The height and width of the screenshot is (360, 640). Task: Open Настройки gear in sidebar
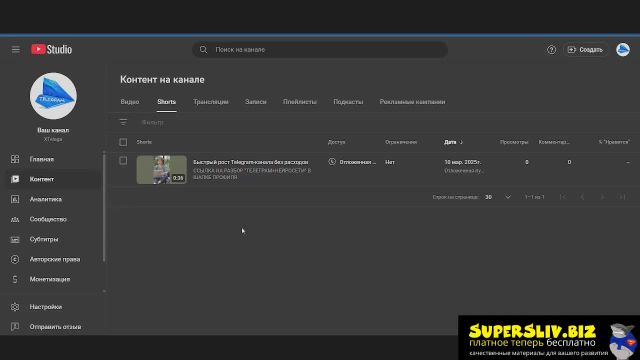45,307
